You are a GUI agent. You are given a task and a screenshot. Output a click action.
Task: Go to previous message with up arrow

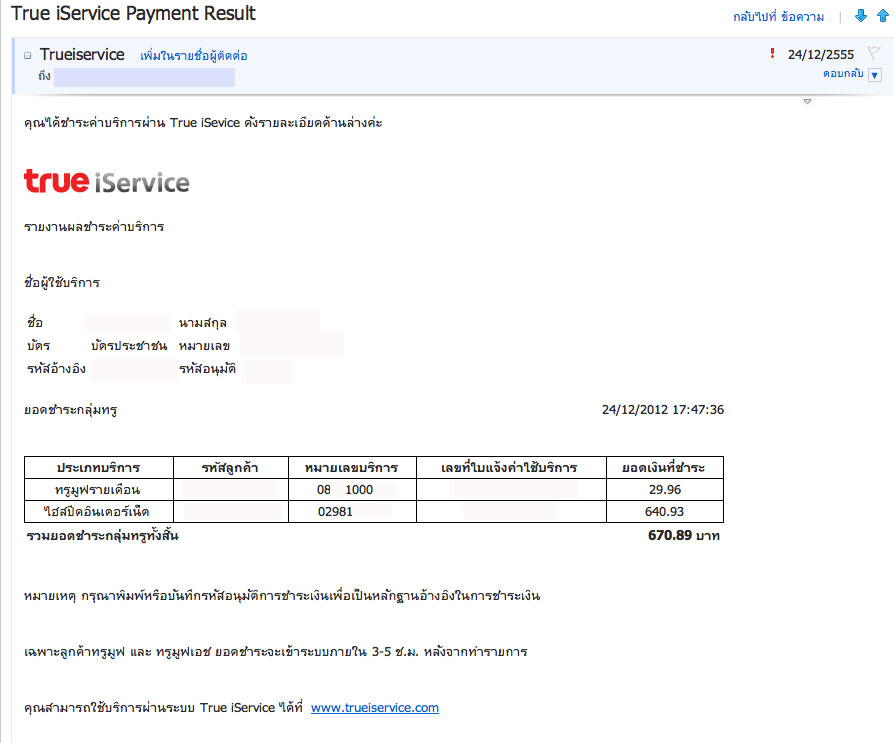883,16
